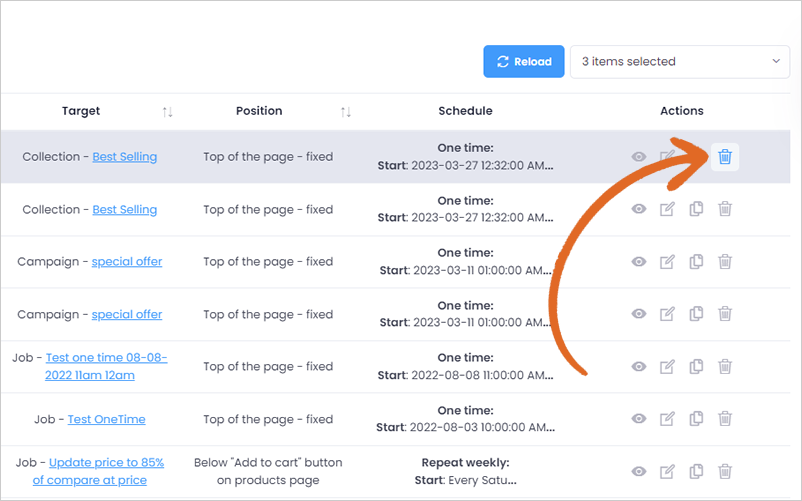
Task: Click the Schedule column header
Action: [465, 111]
